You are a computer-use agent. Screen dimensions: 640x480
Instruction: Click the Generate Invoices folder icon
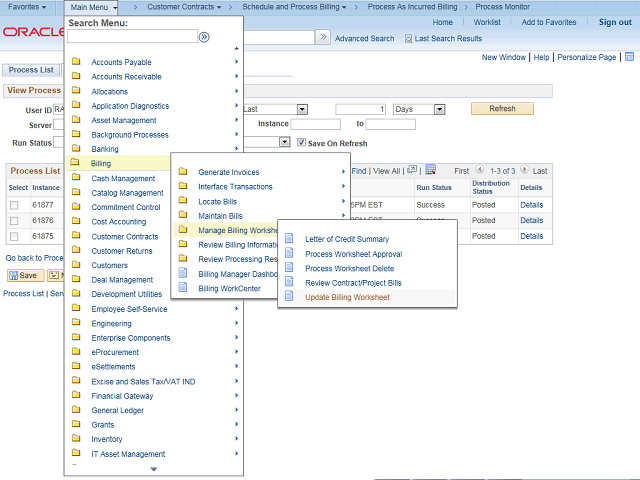point(183,172)
